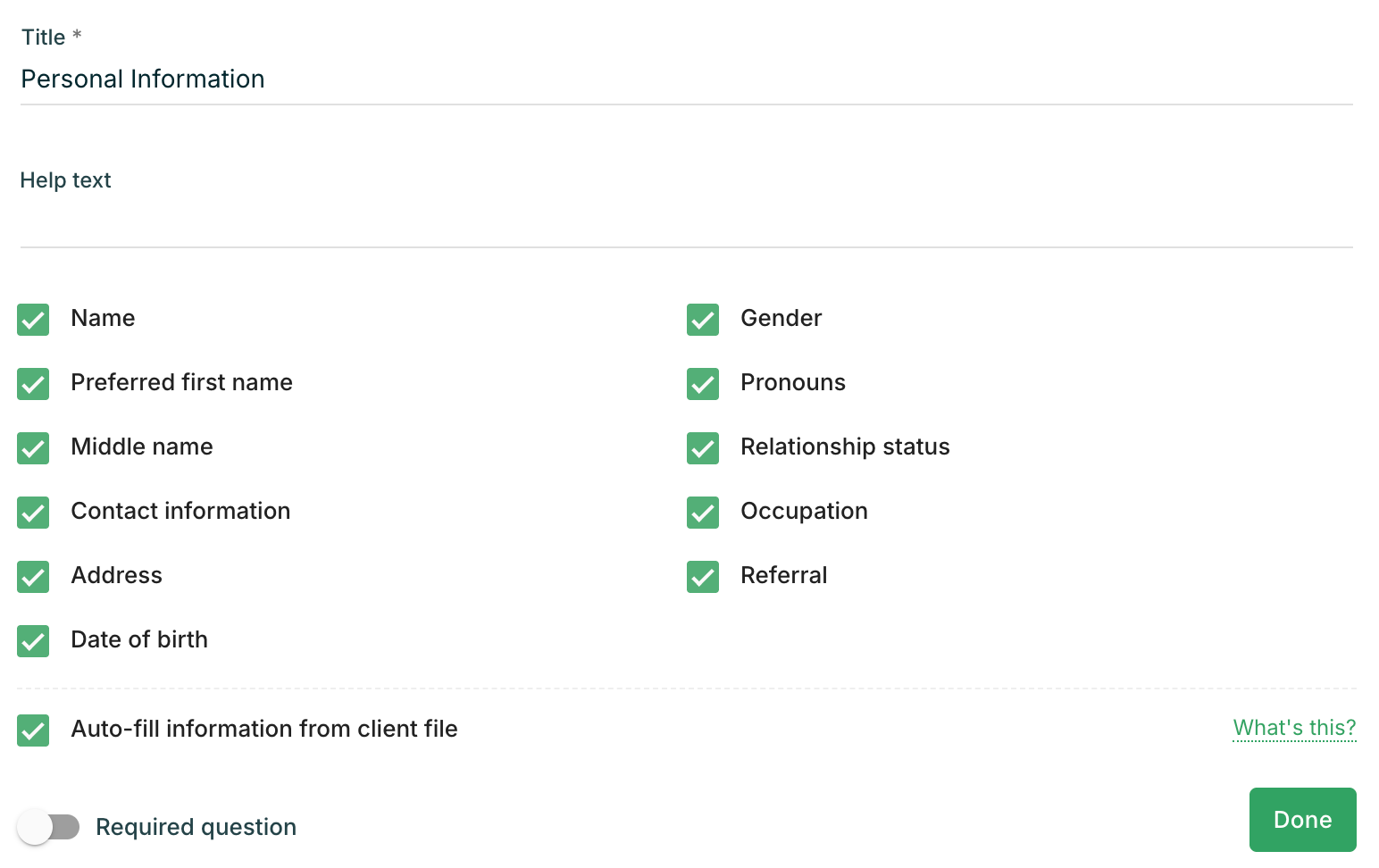This screenshot has height=868, width=1379.
Task: Disable the Pronouns checkbox
Action: point(703,384)
